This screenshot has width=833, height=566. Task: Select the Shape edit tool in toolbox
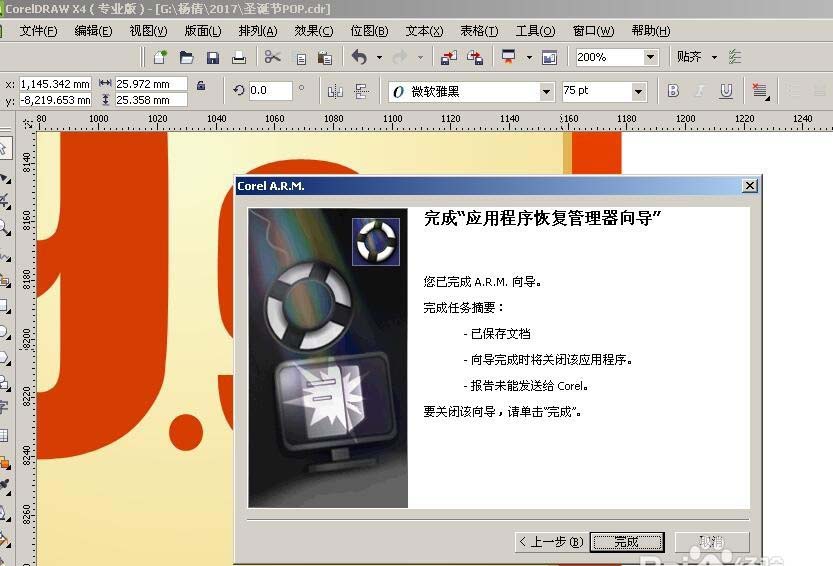pos(5,178)
